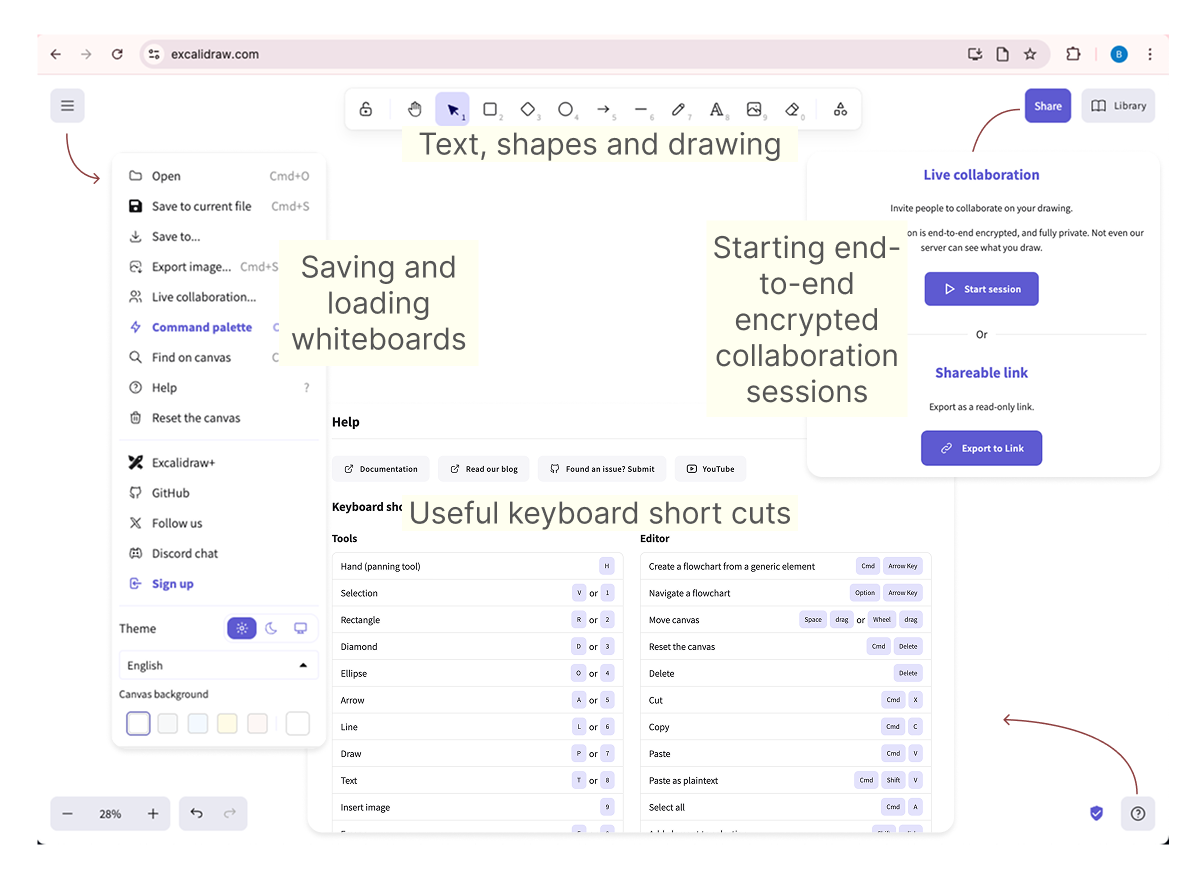Click the redo arrow button
The width and height of the screenshot is (1200, 879).
pyautogui.click(x=230, y=814)
